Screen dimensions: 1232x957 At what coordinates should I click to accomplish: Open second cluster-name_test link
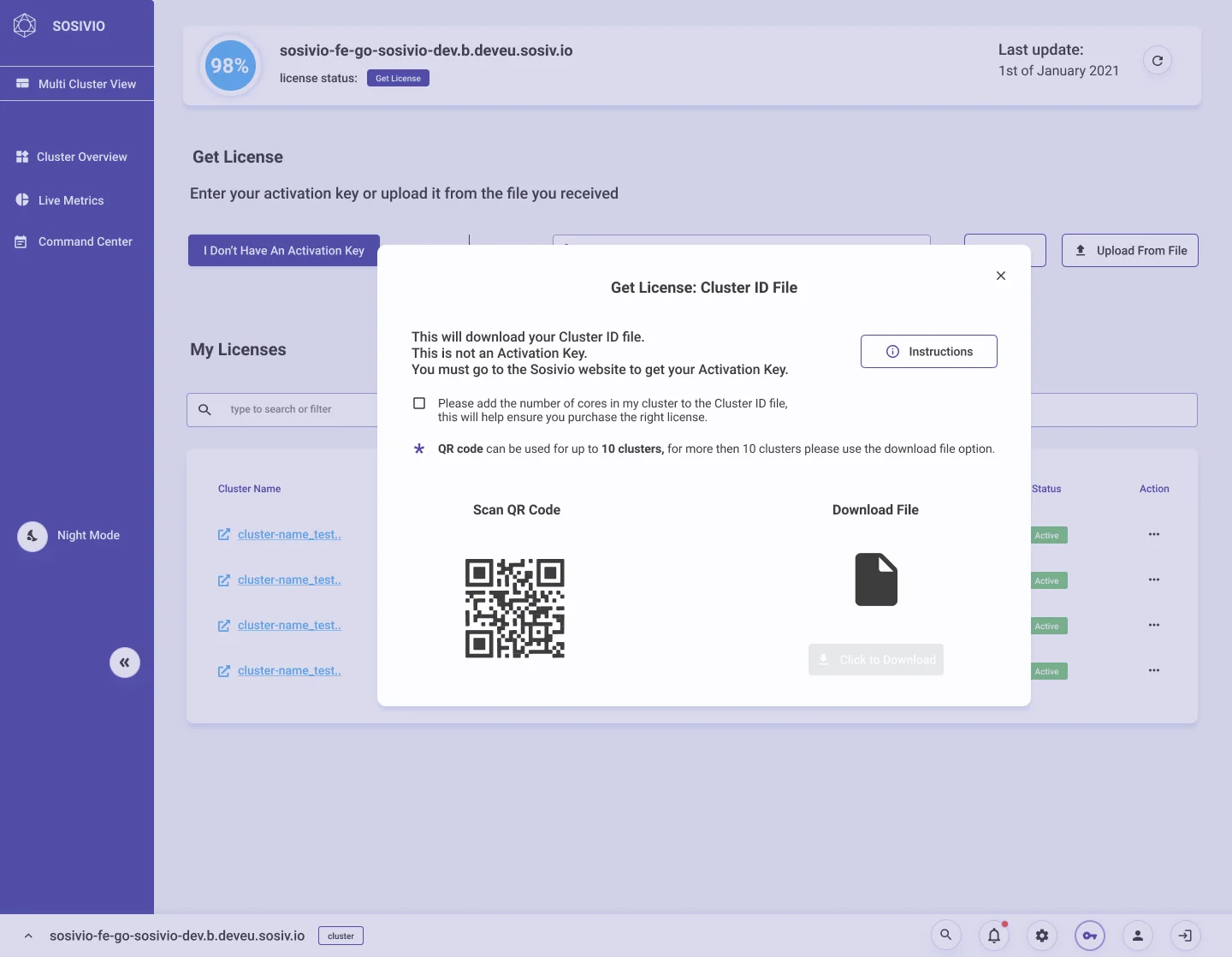coord(289,580)
